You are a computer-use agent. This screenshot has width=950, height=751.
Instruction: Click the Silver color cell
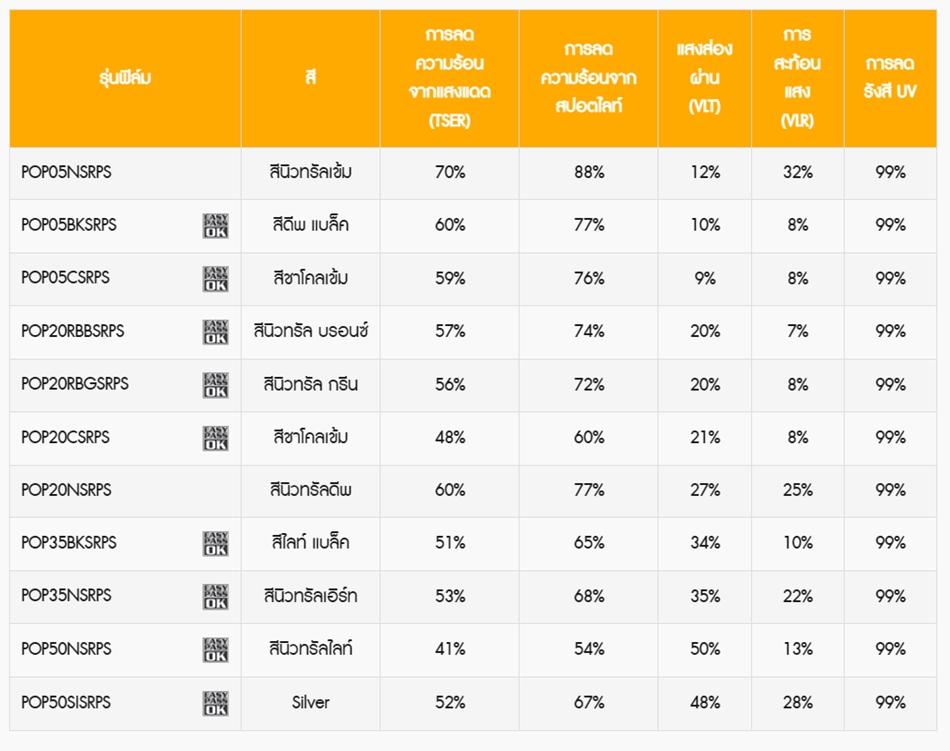click(311, 703)
